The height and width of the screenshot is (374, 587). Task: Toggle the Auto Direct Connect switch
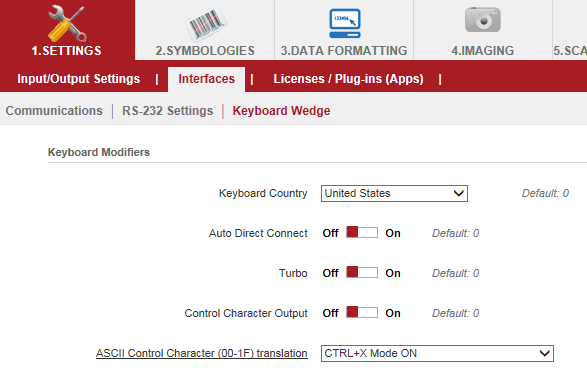pos(362,232)
